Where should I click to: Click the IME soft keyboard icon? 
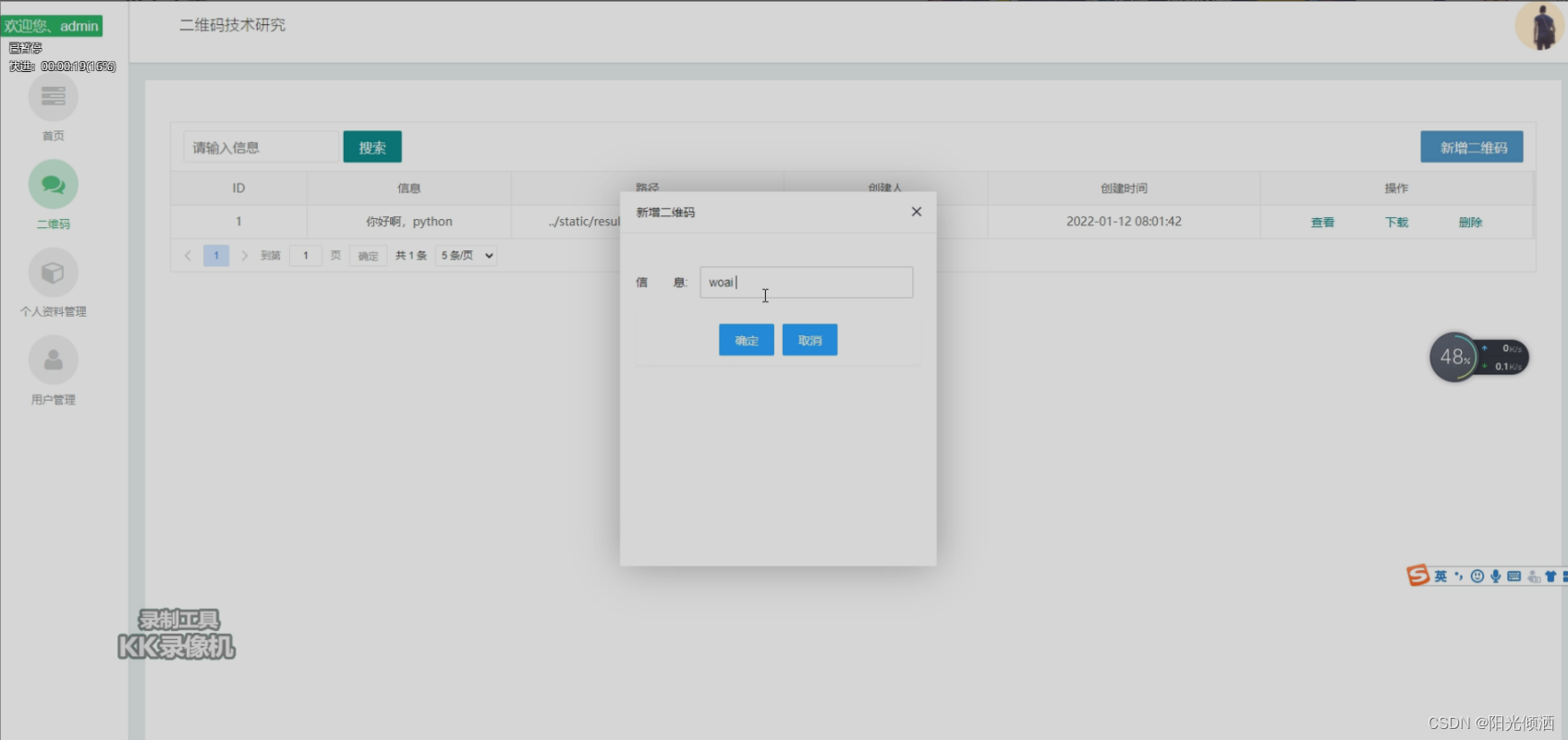tap(1513, 576)
